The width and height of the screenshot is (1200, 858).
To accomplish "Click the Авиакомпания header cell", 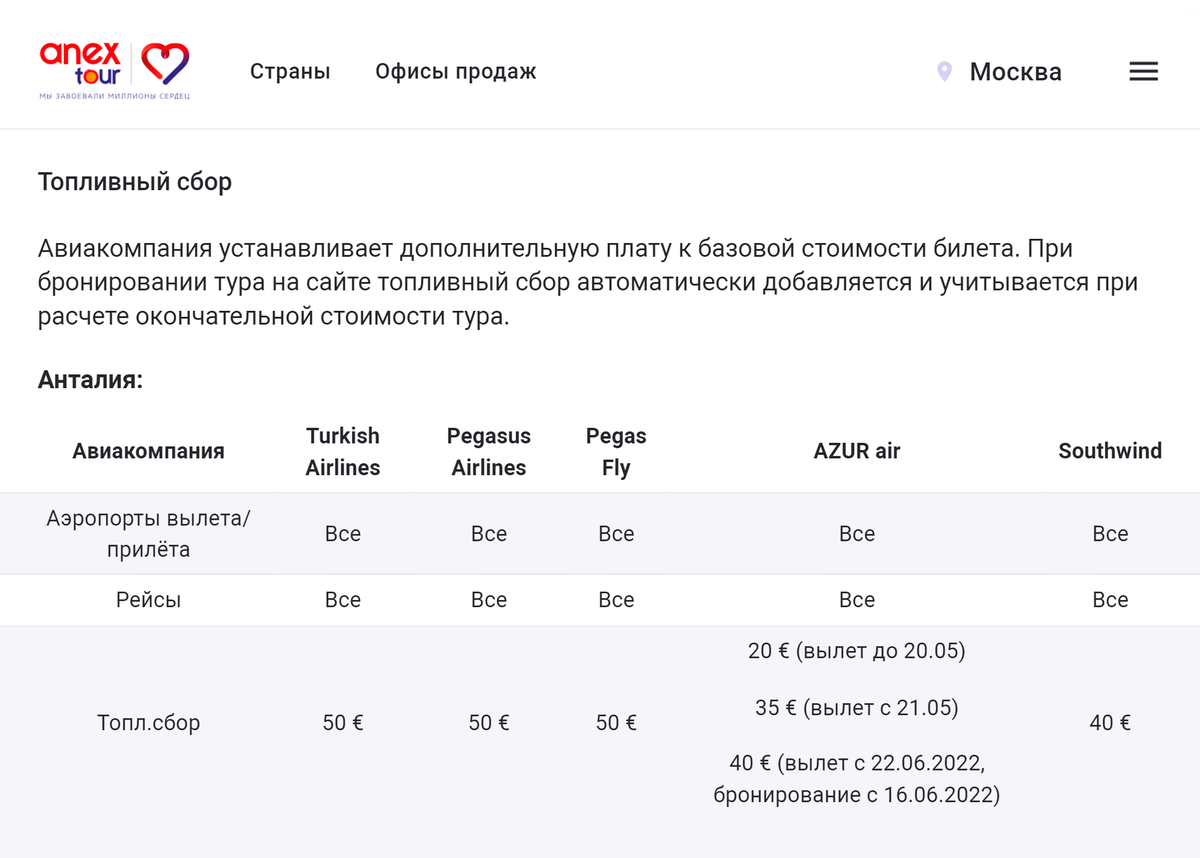I will (148, 451).
